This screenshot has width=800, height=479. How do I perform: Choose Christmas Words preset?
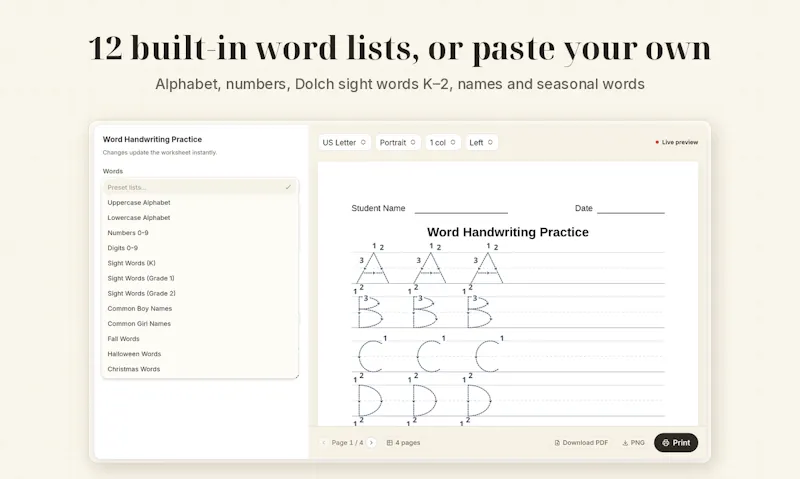click(x=200, y=369)
